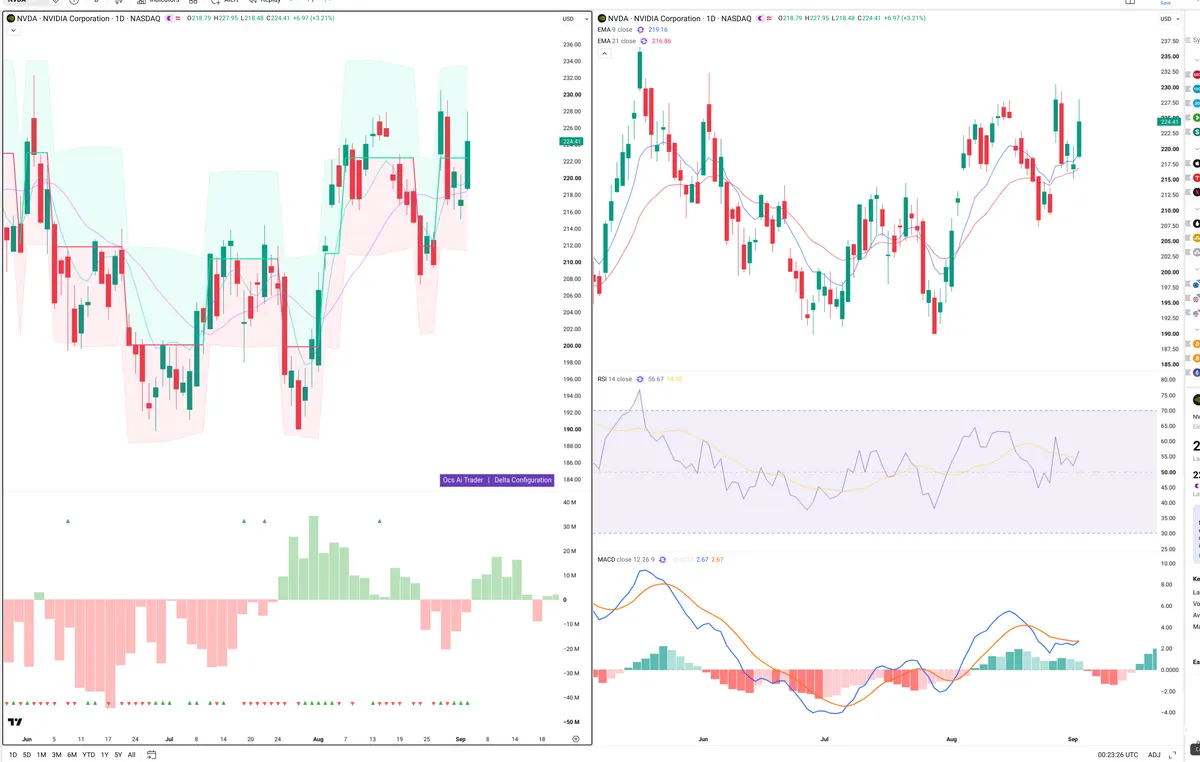Click the EMA 9 refresh icon

(641, 30)
